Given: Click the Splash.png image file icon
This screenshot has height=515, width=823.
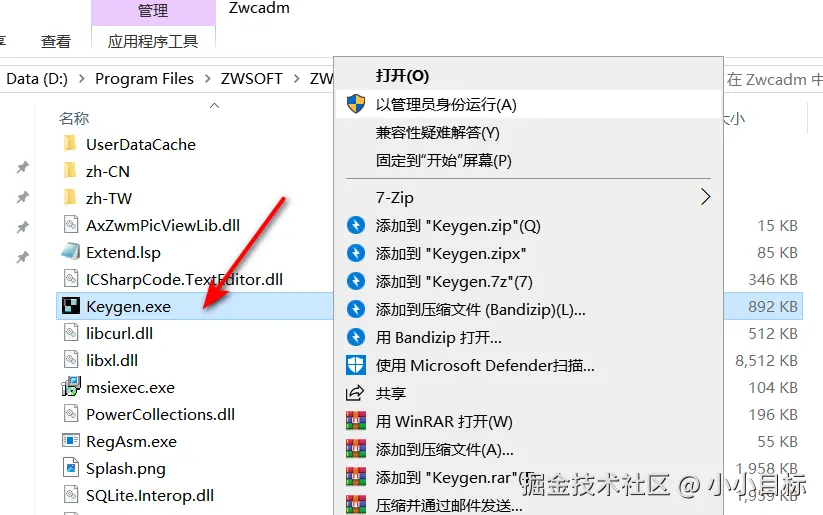Looking at the screenshot, I should [x=71, y=468].
